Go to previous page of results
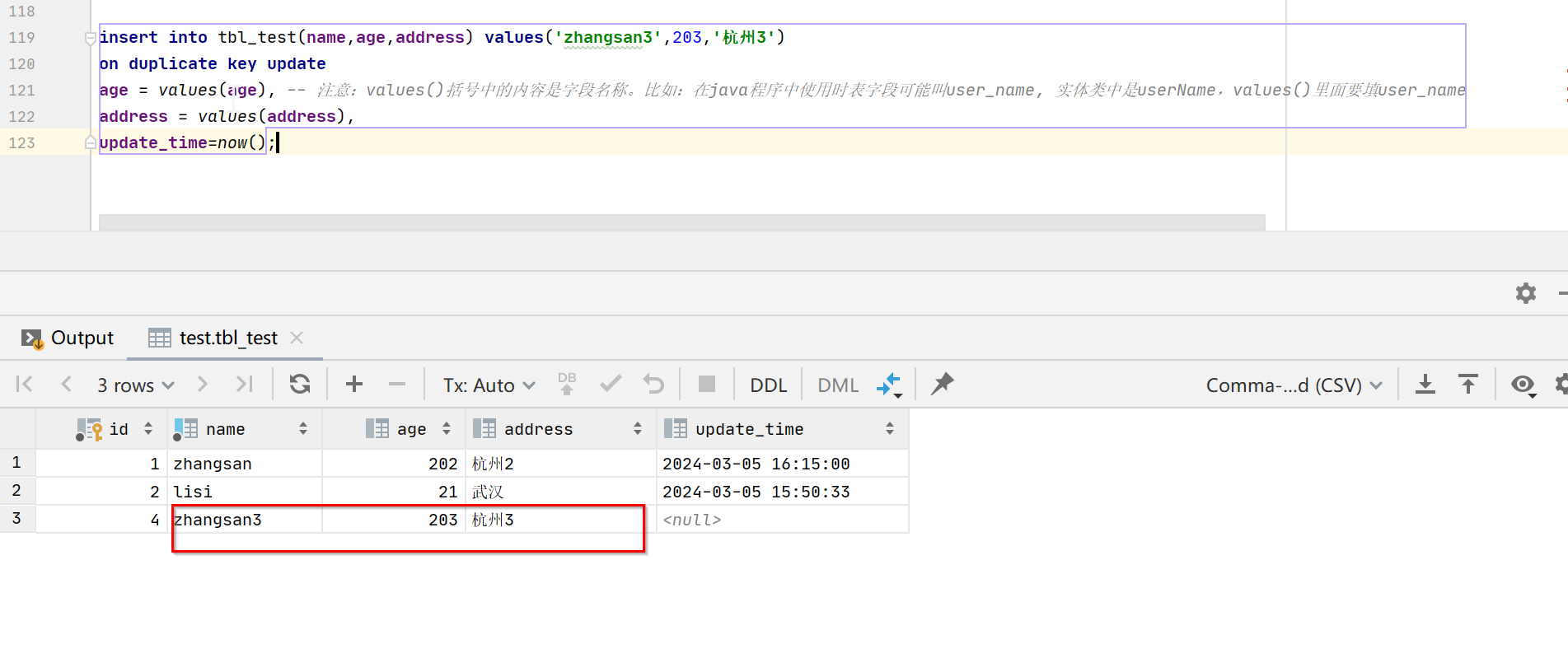The width and height of the screenshot is (1568, 658). pyautogui.click(x=67, y=385)
